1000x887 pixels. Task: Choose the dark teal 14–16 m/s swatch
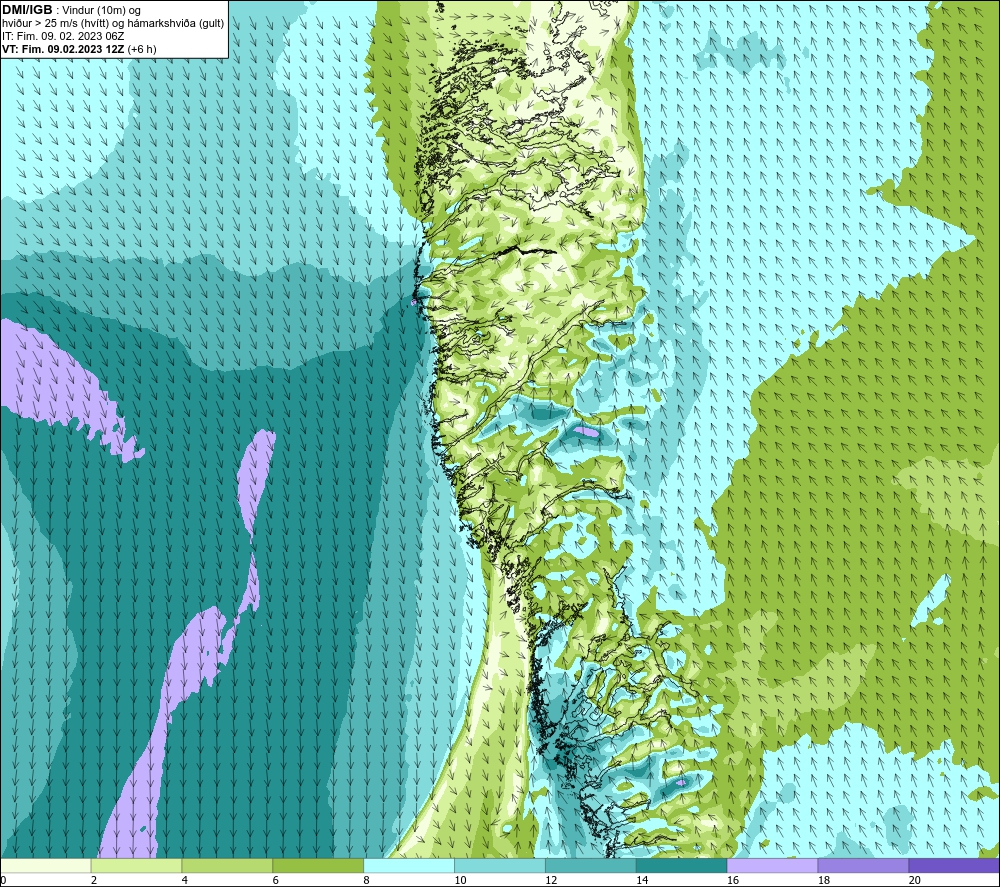pos(681,865)
